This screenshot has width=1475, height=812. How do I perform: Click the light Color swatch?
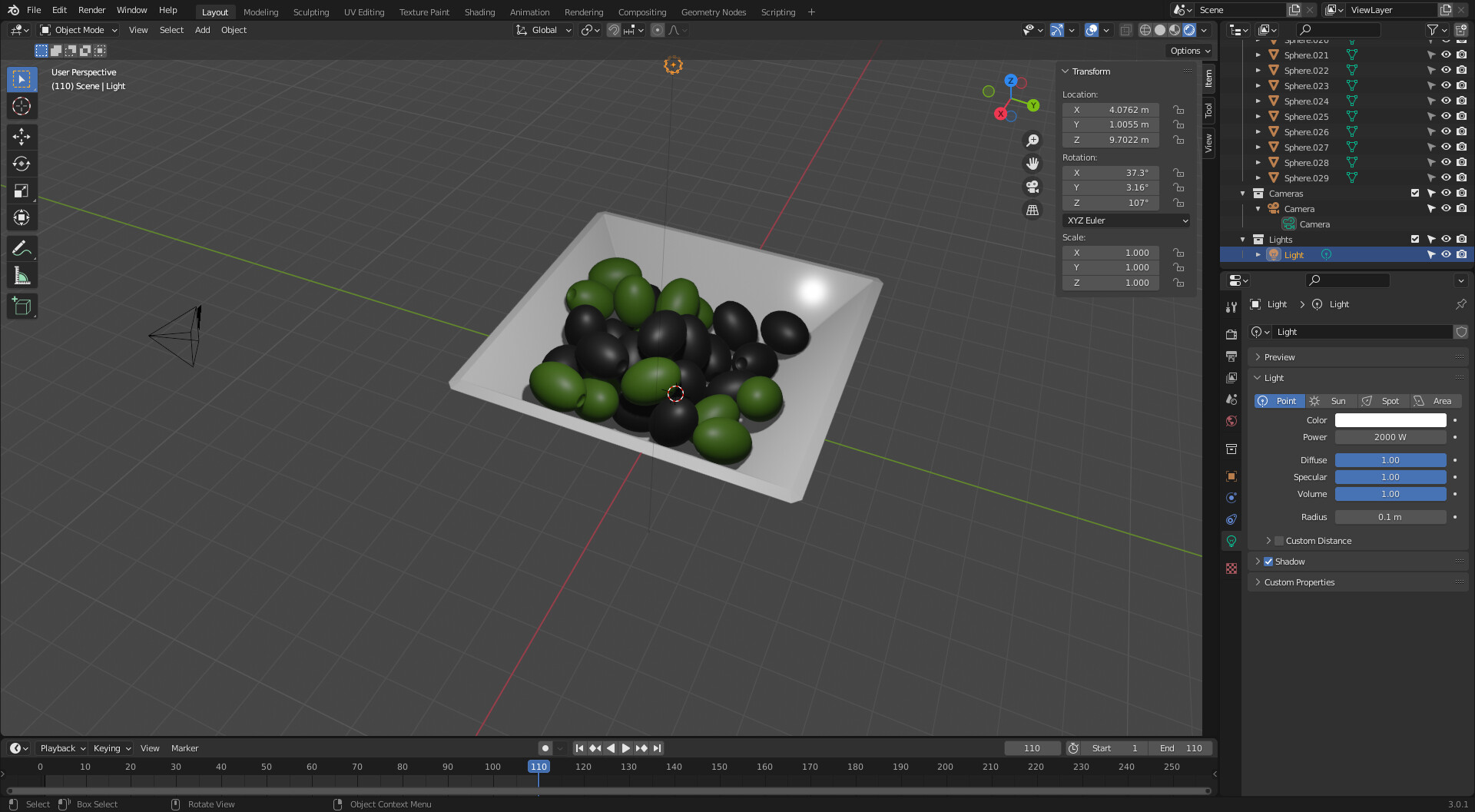[1390, 419]
